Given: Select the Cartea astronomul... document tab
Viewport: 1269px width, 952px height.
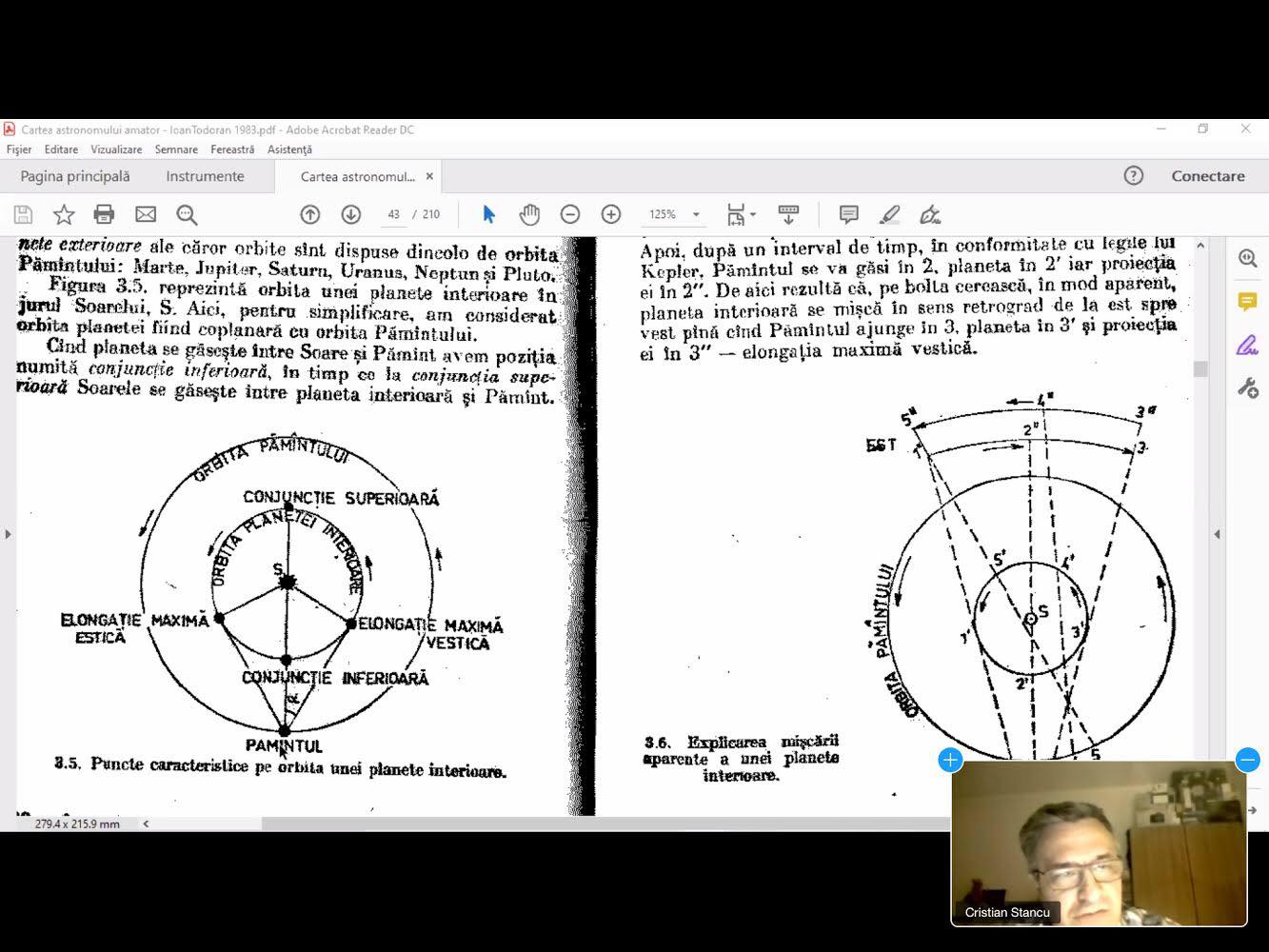Looking at the screenshot, I should pos(358,176).
